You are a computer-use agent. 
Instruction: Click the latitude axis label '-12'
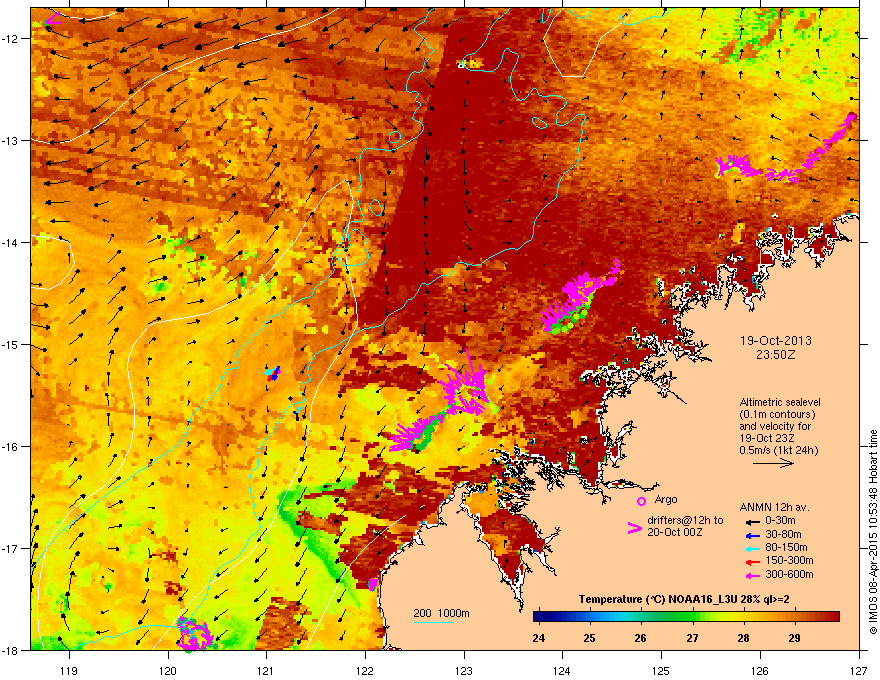10,39
